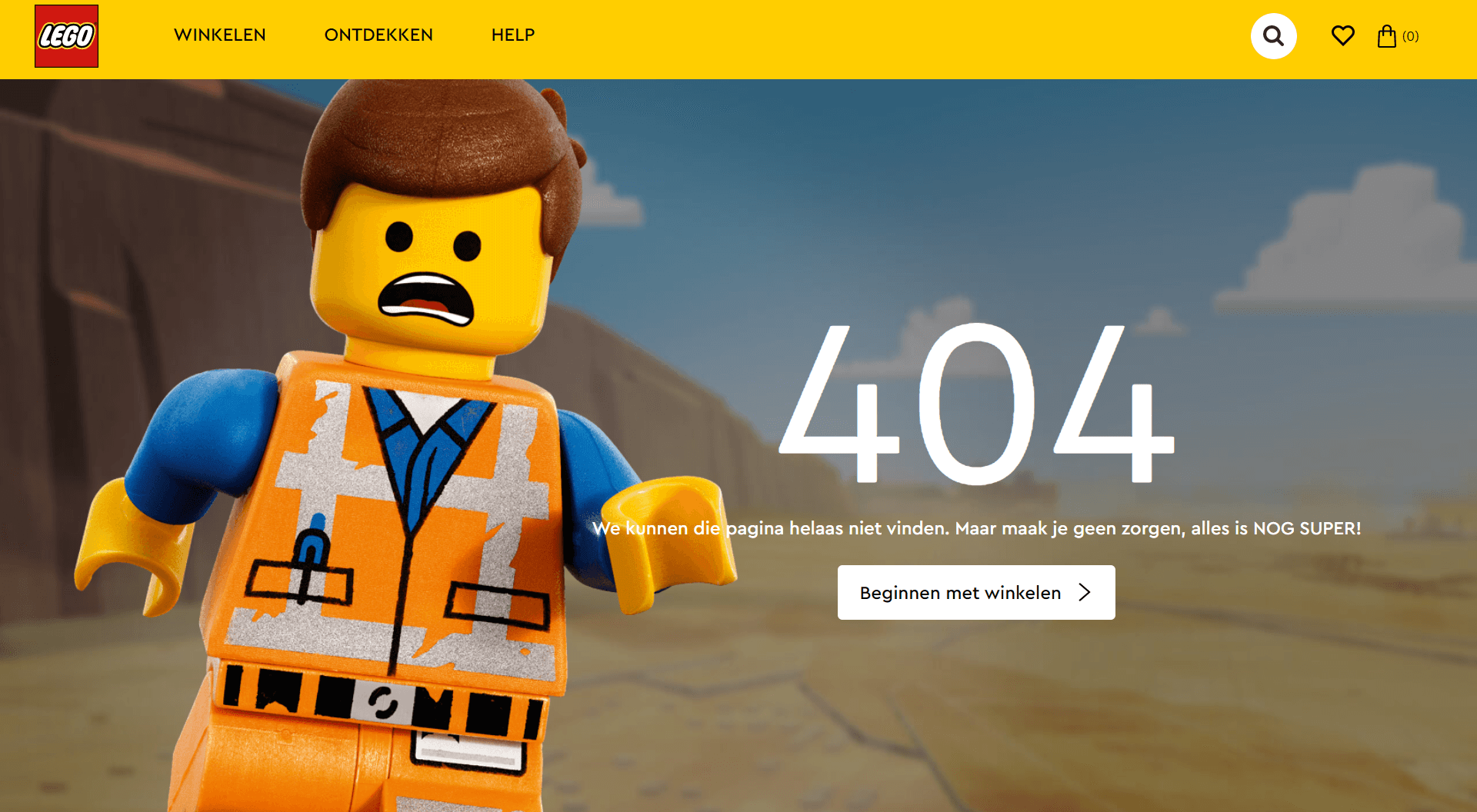The width and height of the screenshot is (1477, 812).
Task: Click the LEGO logo home icon
Action: [x=66, y=36]
